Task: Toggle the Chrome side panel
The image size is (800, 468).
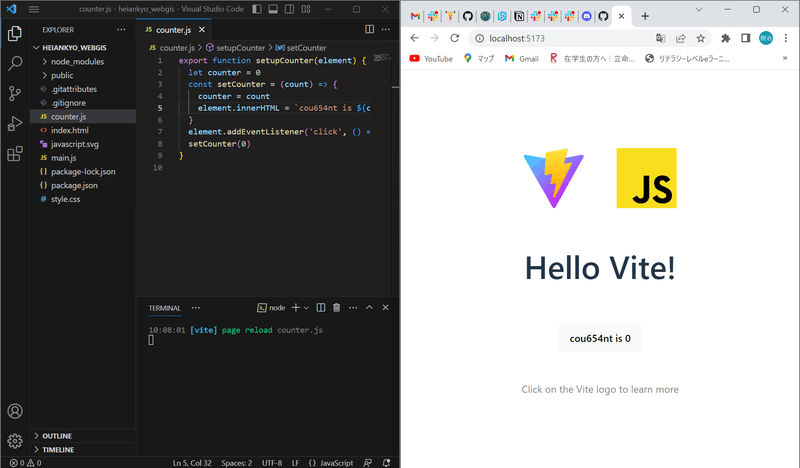Action: coord(745,38)
